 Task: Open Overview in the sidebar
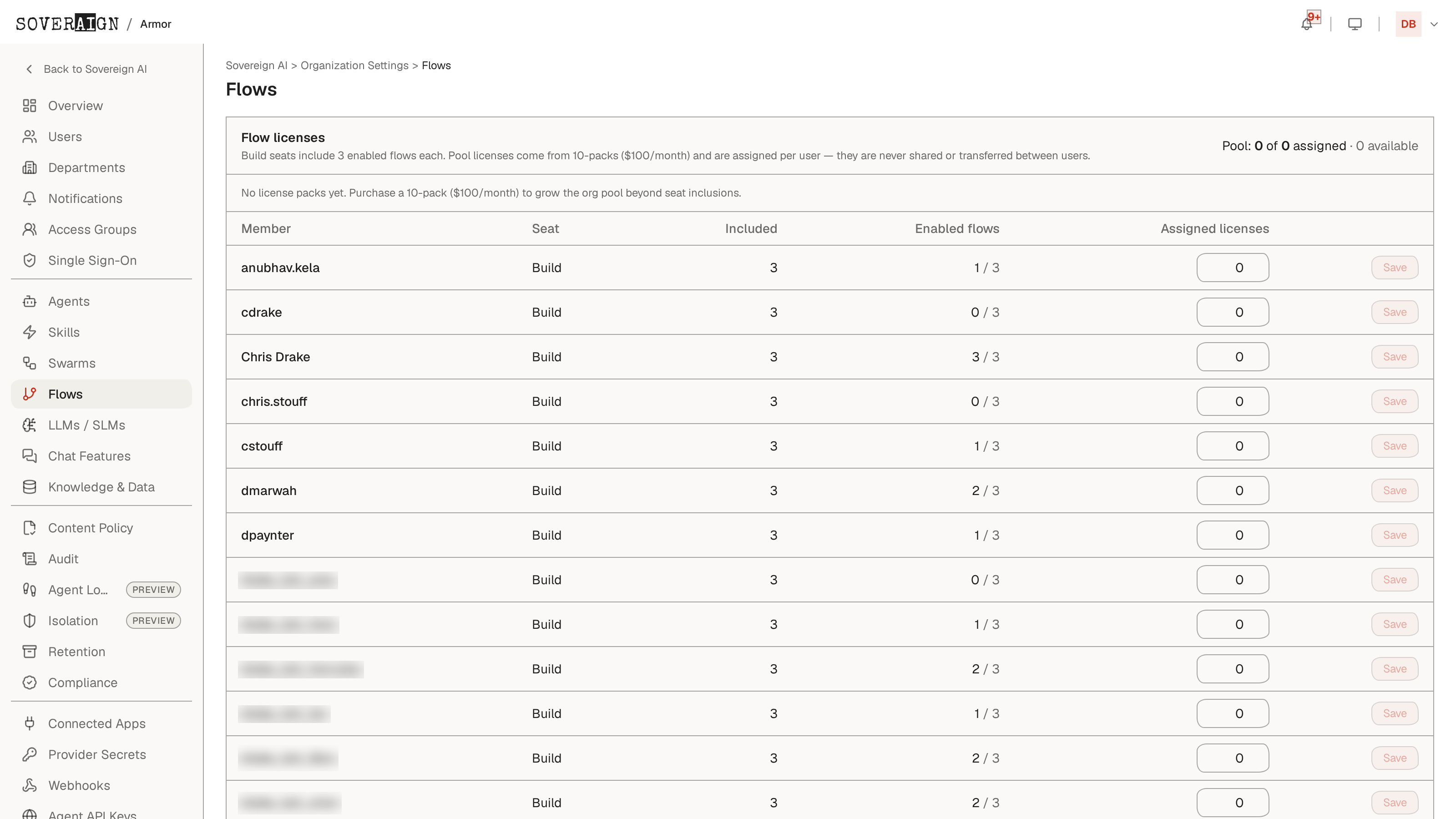[x=101, y=106]
